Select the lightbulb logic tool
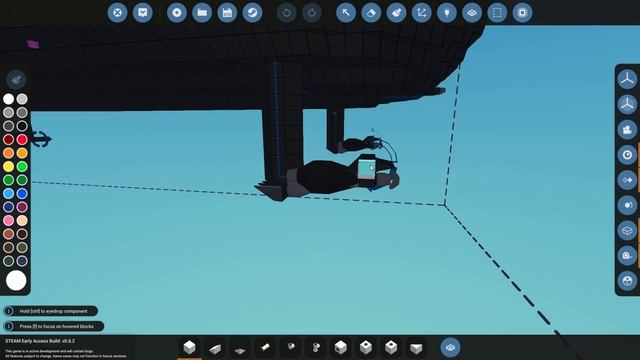640x360 pixels. pos(447,13)
